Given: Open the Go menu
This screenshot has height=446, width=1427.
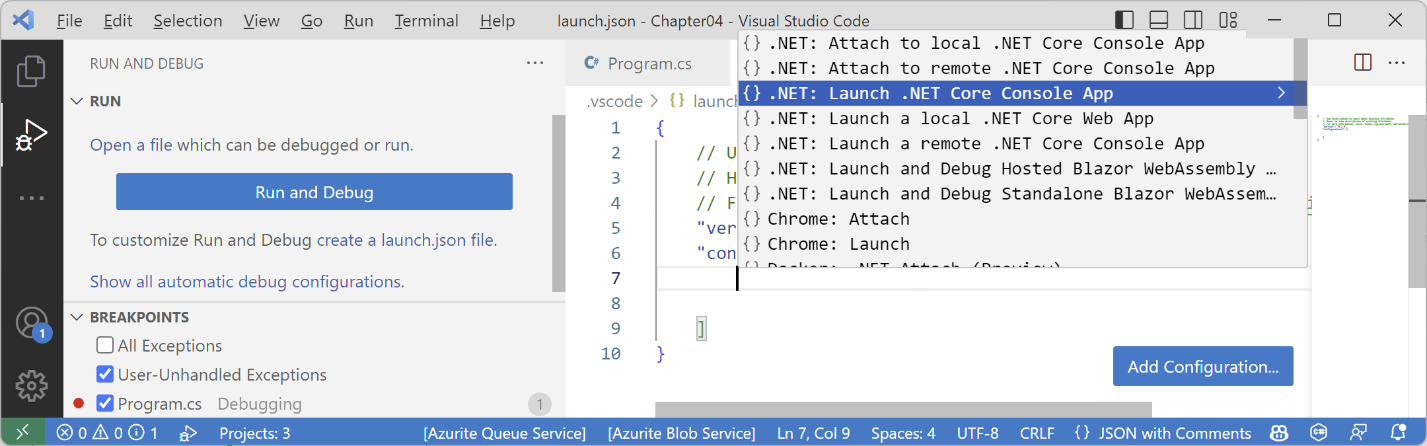Looking at the screenshot, I should [312, 20].
